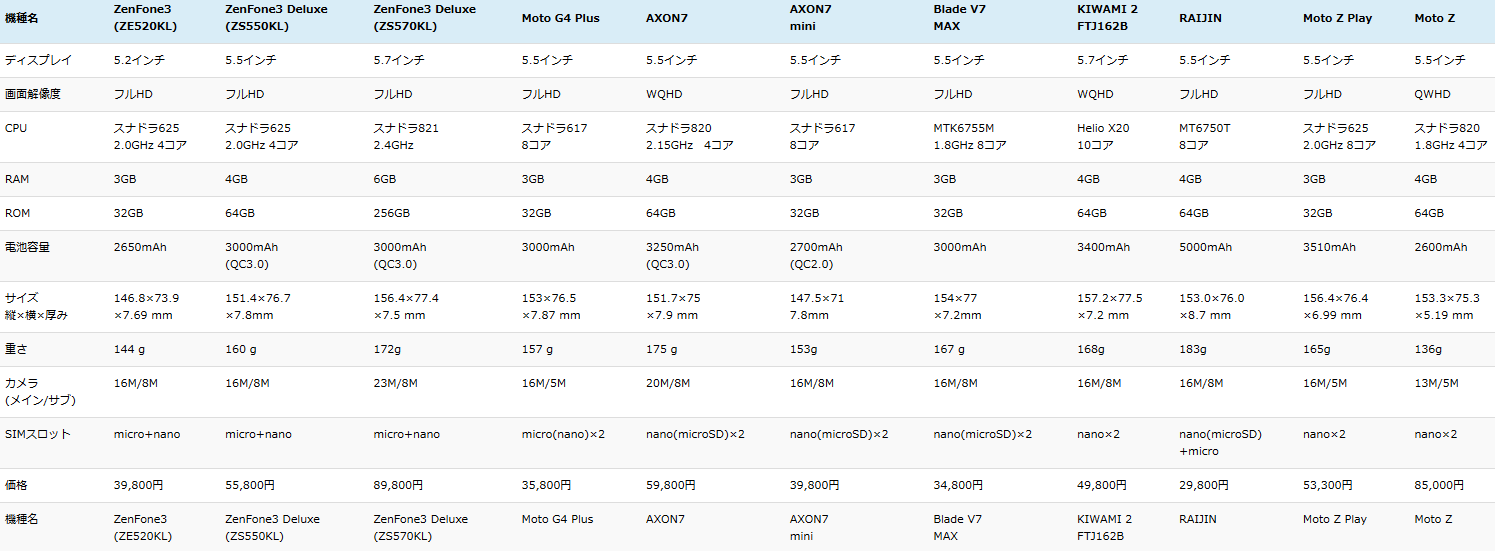Click the ディスプレイ row label
Image resolution: width=1495 pixels, height=551 pixels.
coord(38,60)
